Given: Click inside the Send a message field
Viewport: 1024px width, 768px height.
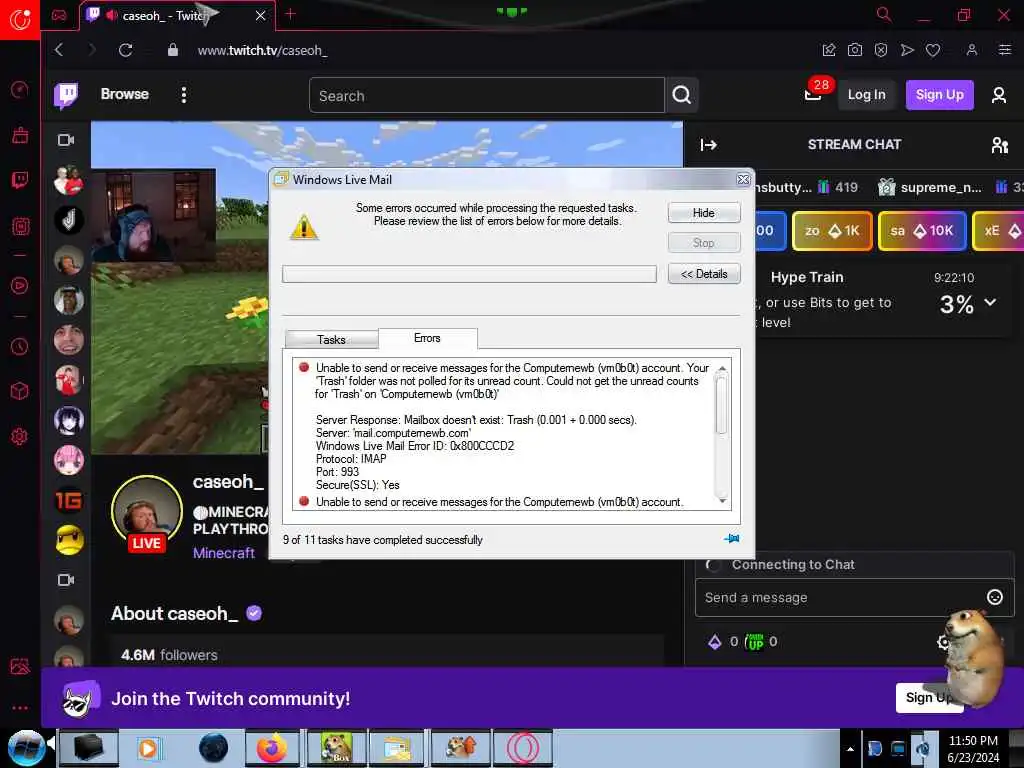Looking at the screenshot, I should (x=842, y=598).
